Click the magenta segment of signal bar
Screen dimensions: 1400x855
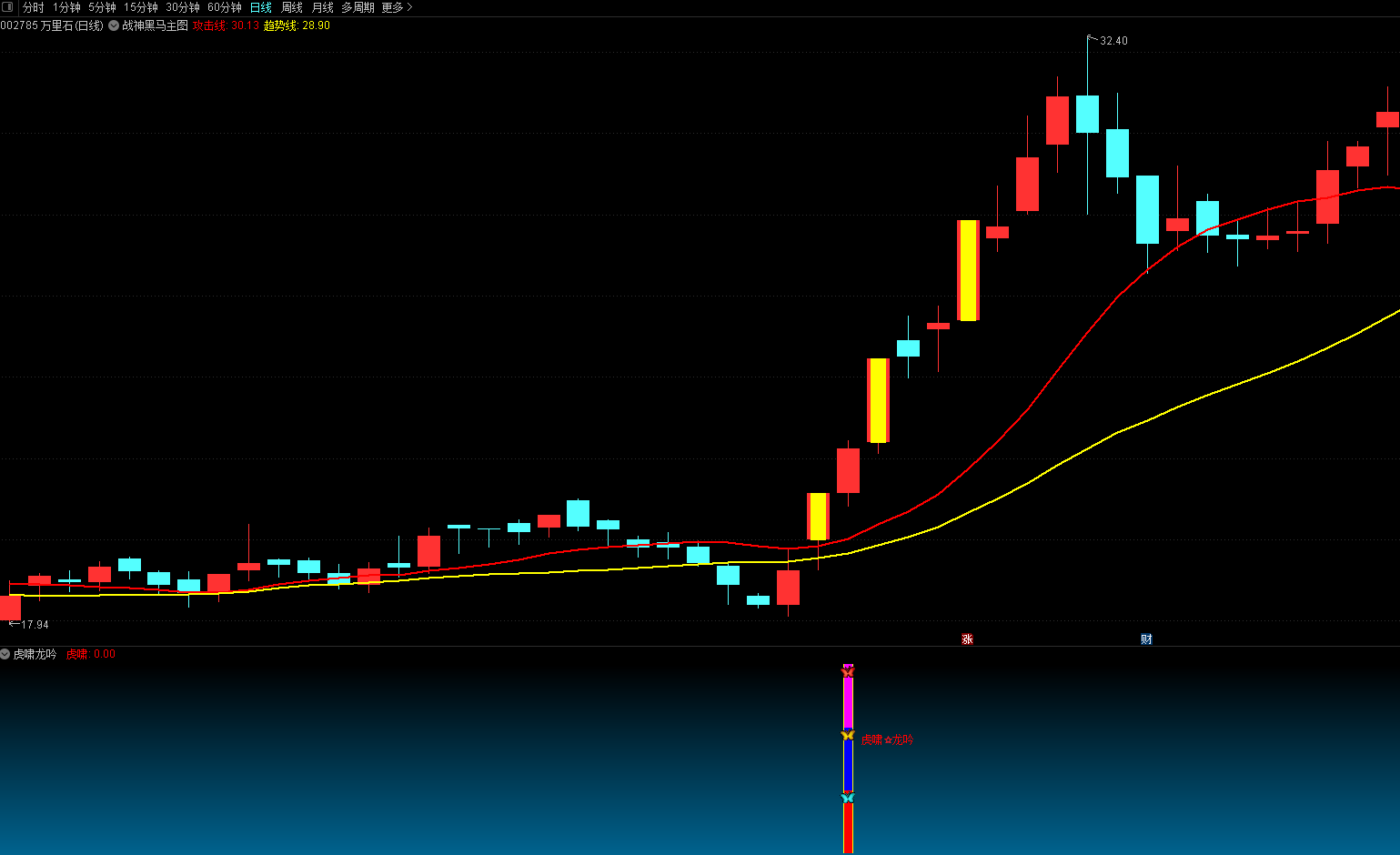pyautogui.click(x=848, y=703)
